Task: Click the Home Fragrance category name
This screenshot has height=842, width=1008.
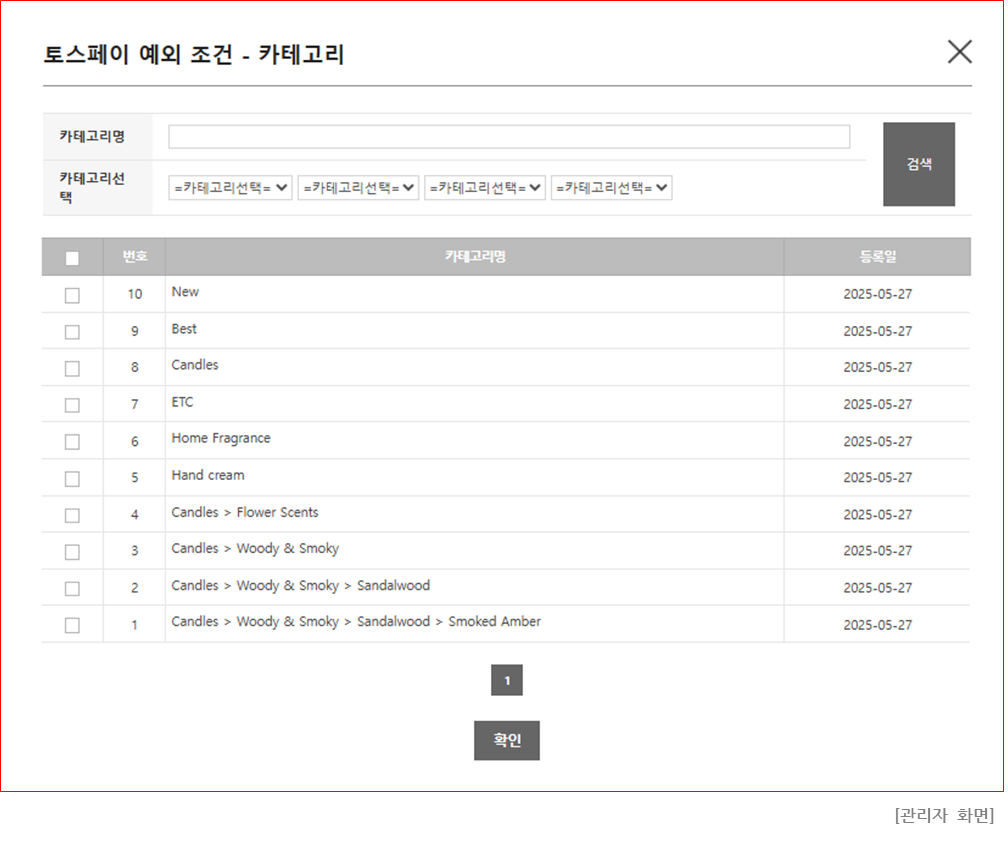Action: click(220, 438)
